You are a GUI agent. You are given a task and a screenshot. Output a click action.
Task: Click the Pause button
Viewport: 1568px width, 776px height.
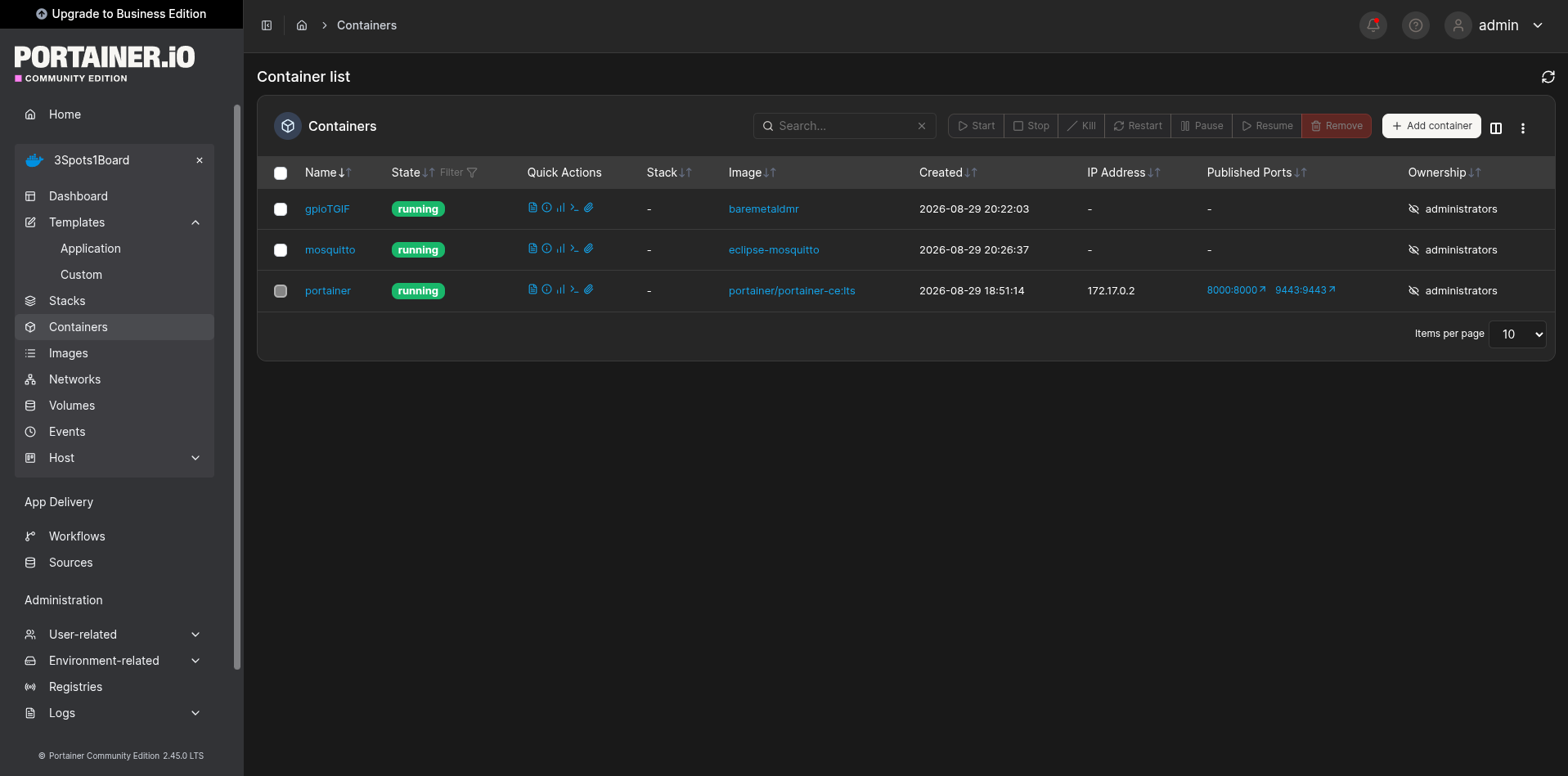click(x=1202, y=126)
